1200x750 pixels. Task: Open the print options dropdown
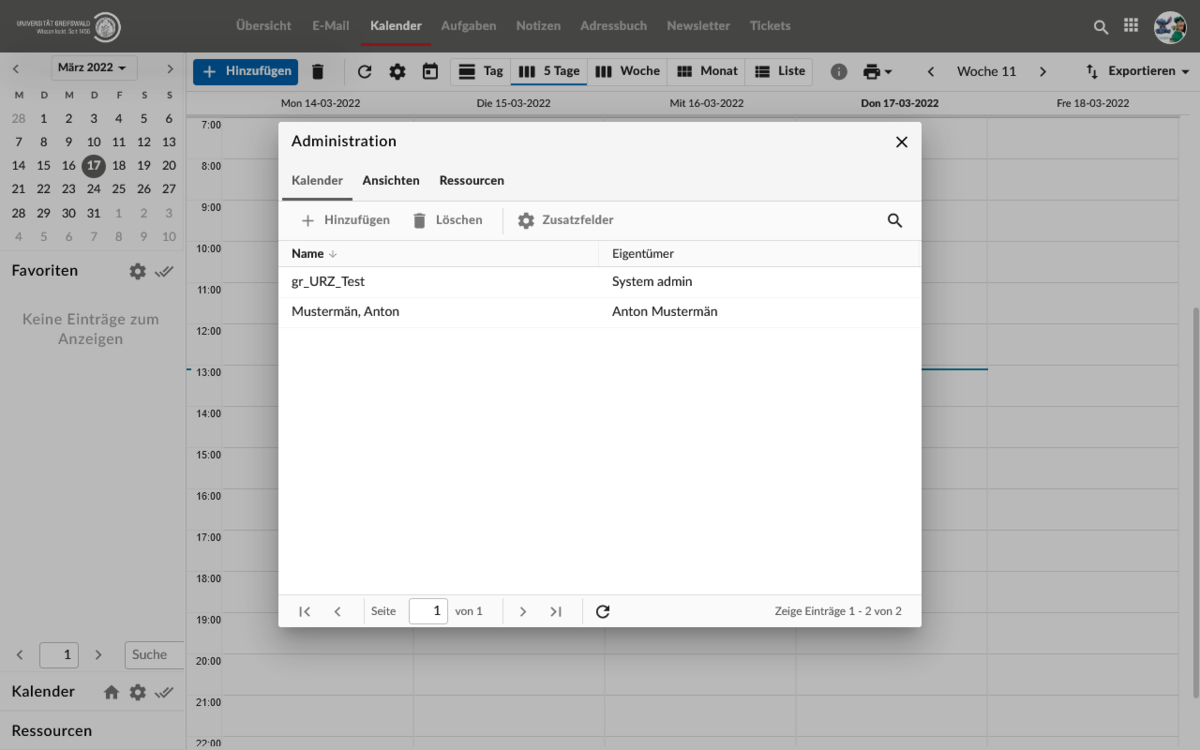click(x=877, y=71)
